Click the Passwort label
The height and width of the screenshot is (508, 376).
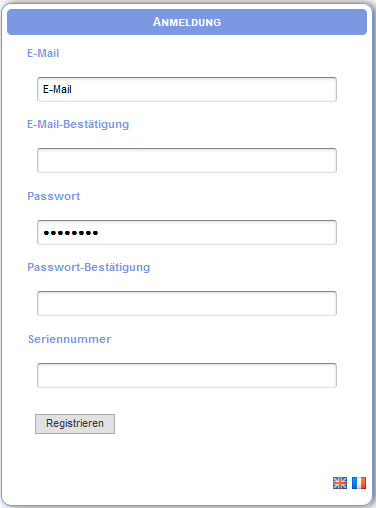54,196
